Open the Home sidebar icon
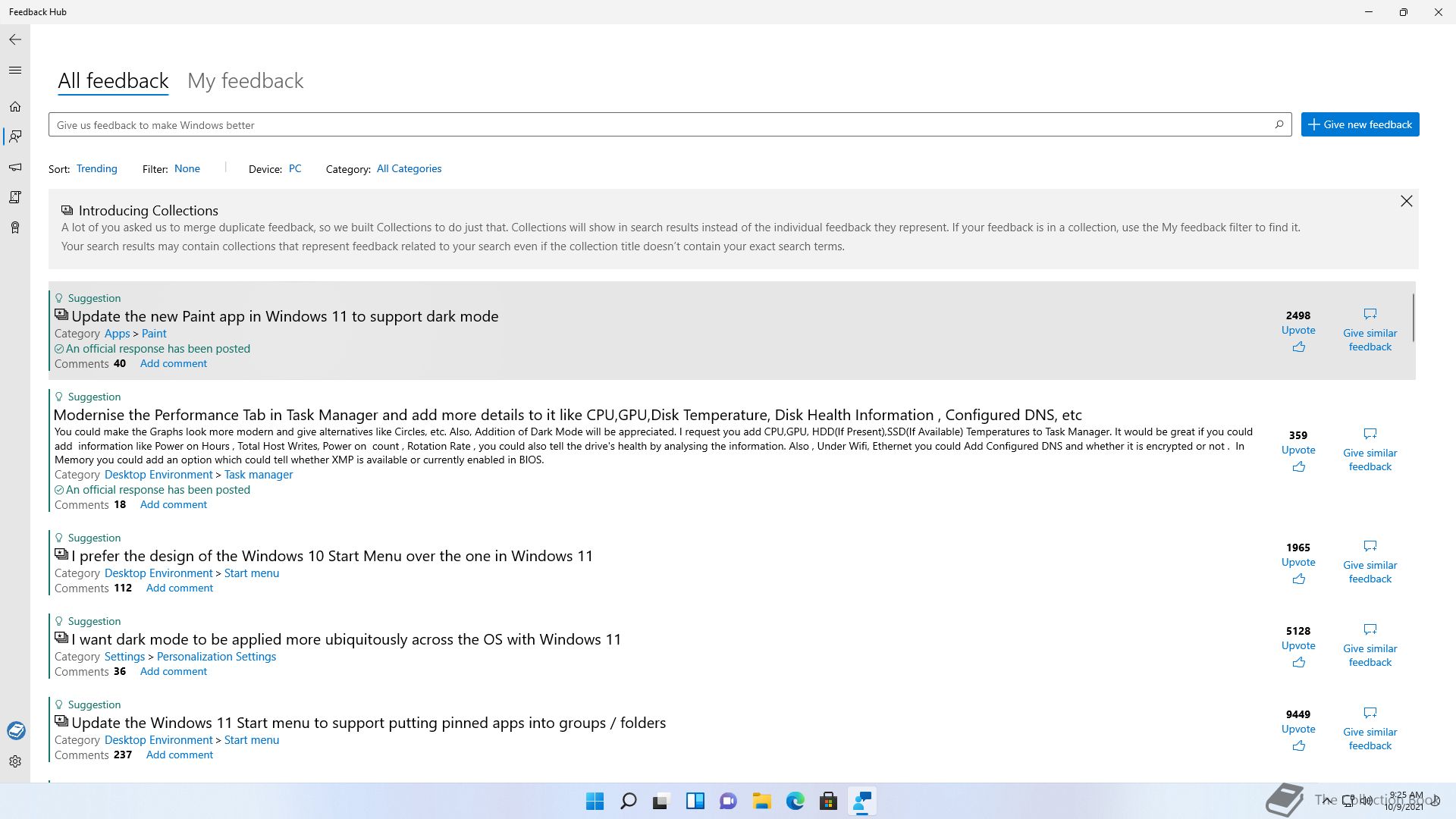 pos(15,107)
